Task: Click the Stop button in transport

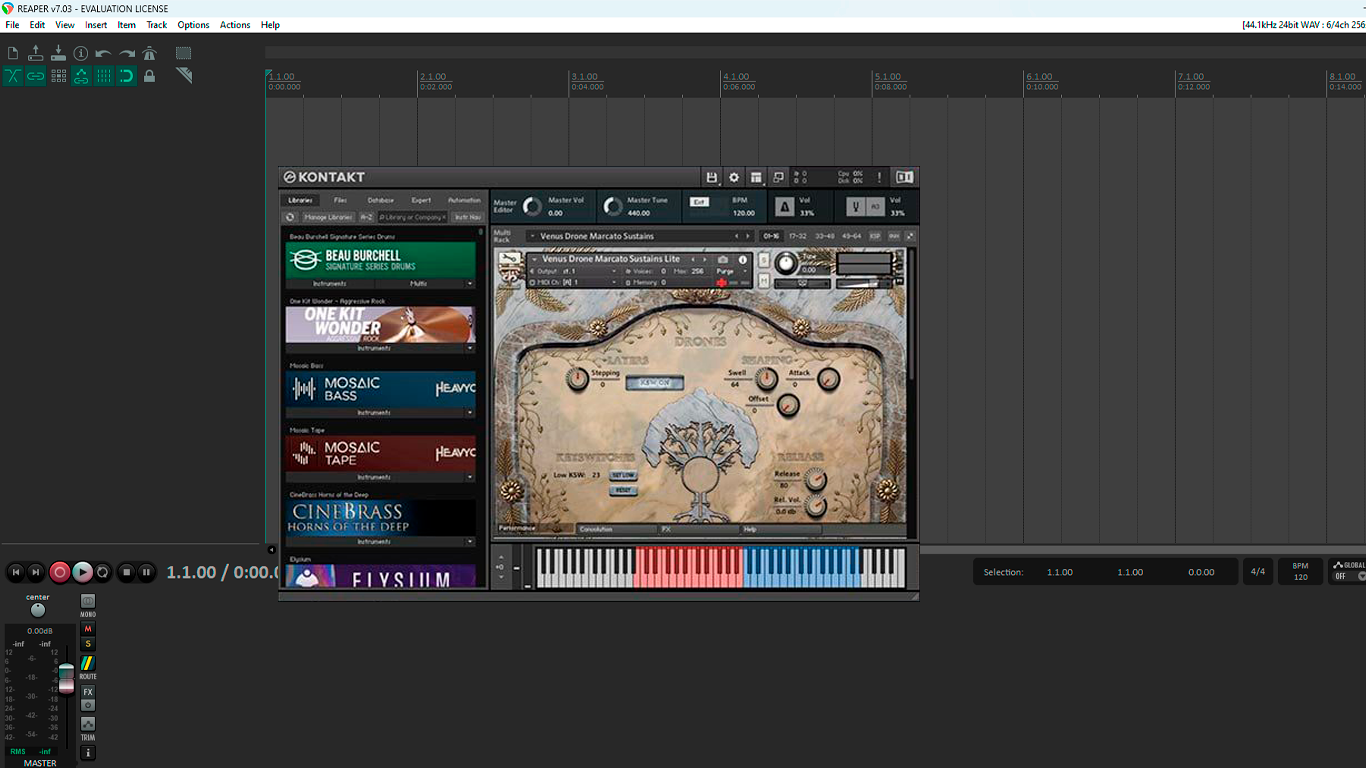Action: pos(126,572)
